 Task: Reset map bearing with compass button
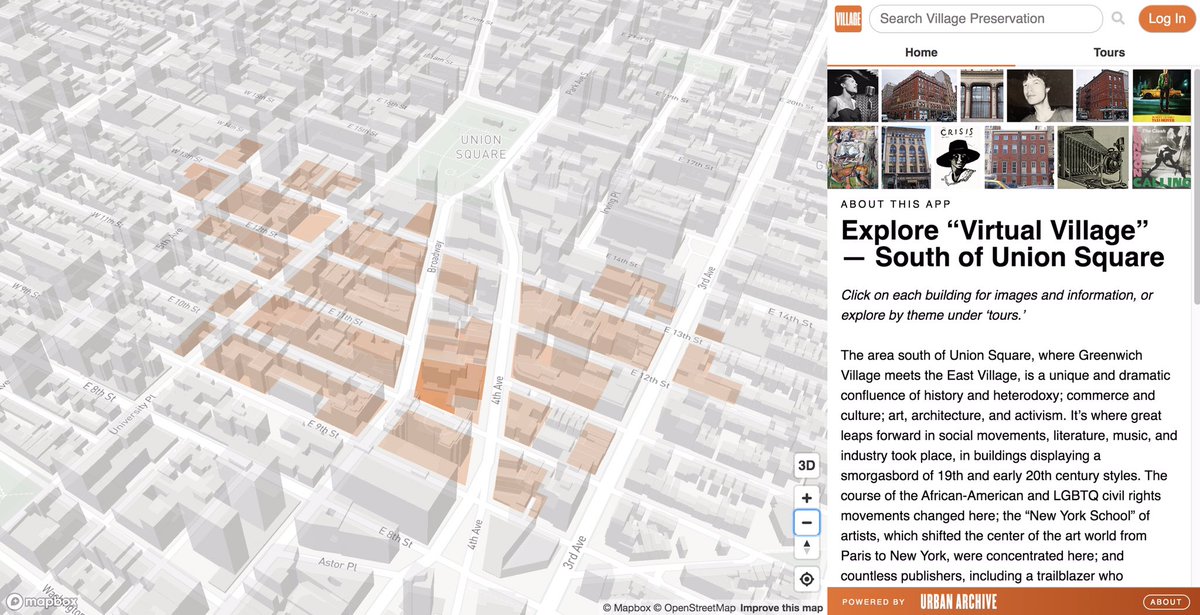click(x=807, y=547)
